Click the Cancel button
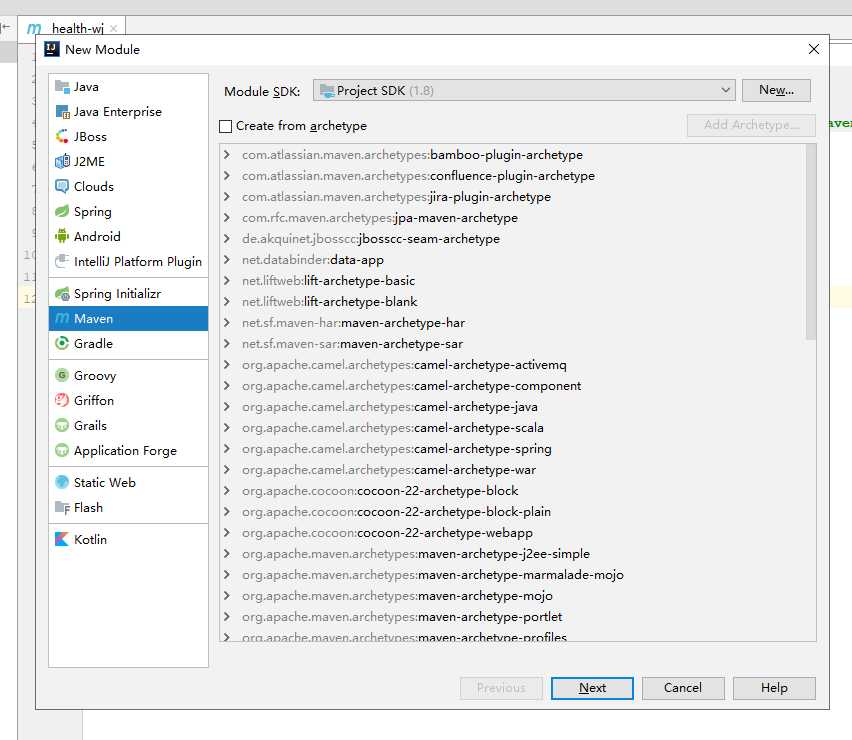This screenshot has height=740, width=852. tap(683, 688)
